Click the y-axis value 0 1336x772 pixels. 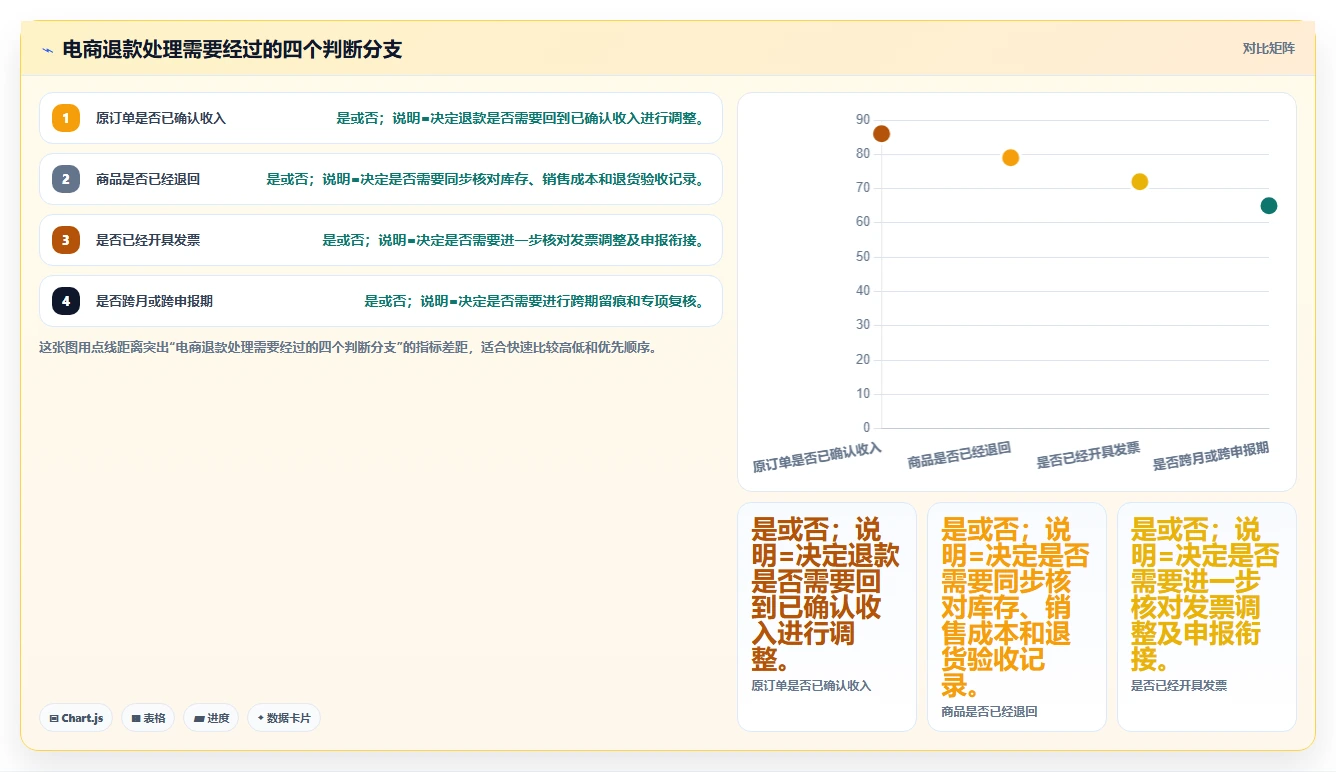coord(866,428)
